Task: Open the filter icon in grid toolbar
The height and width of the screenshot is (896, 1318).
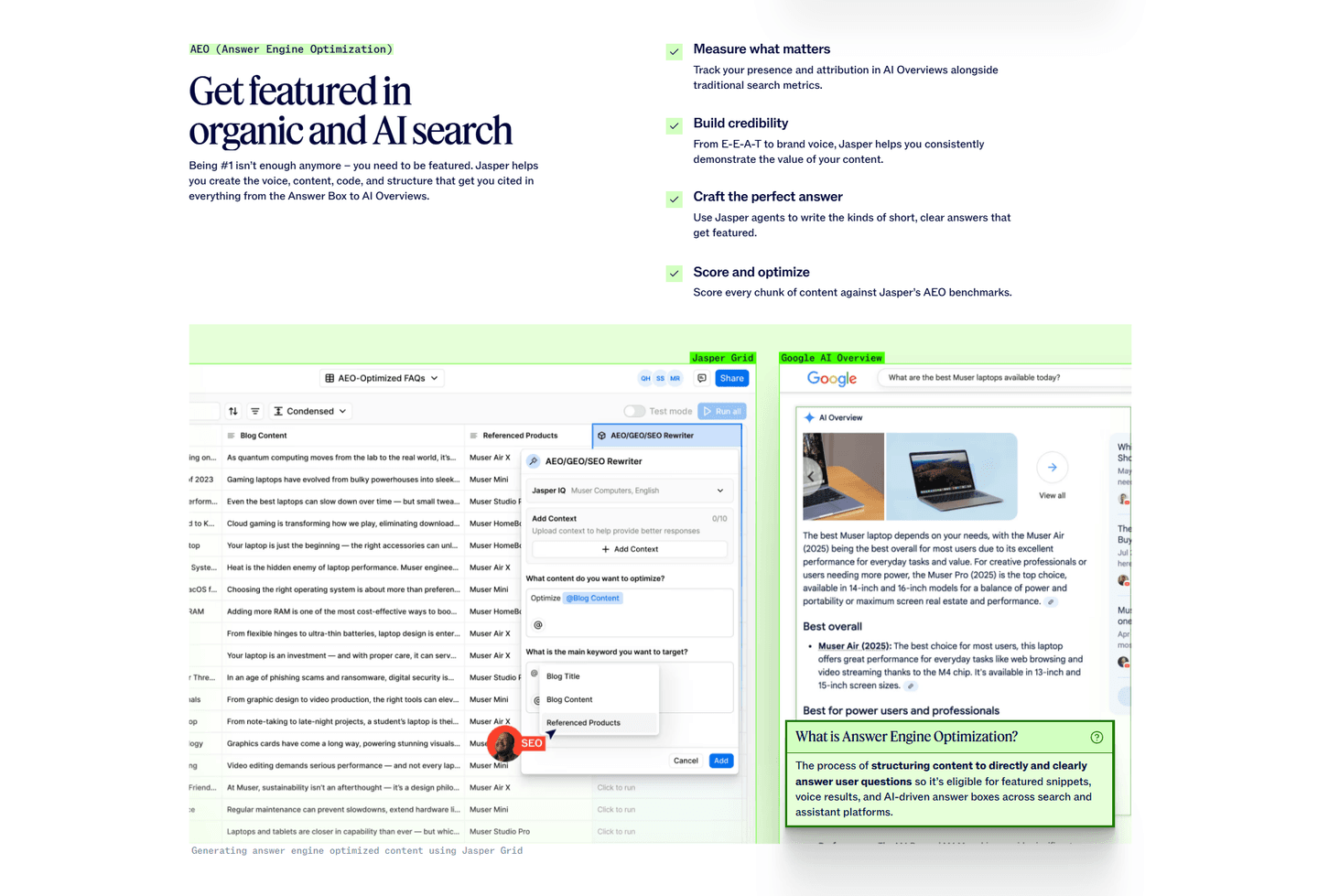Action: (255, 412)
